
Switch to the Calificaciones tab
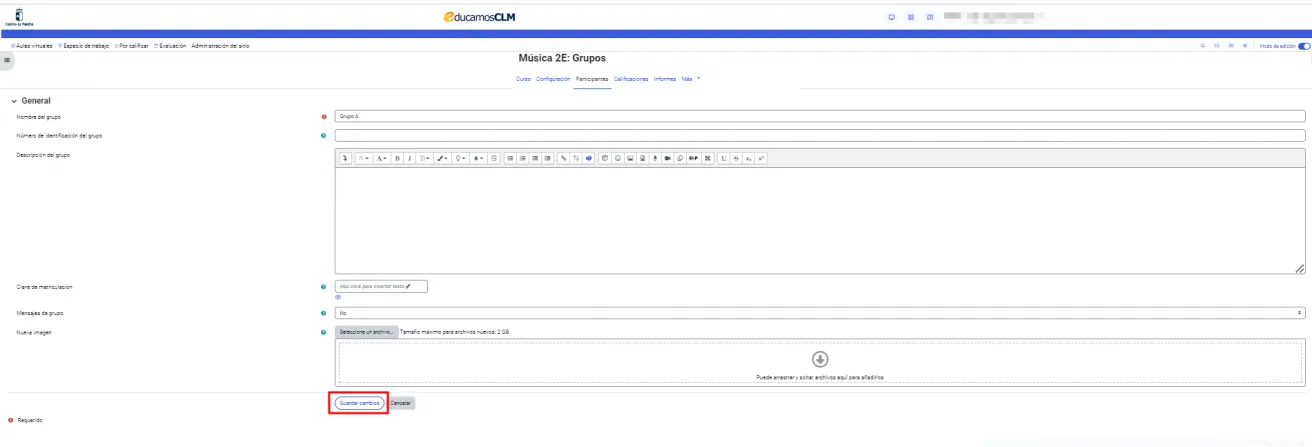point(631,78)
